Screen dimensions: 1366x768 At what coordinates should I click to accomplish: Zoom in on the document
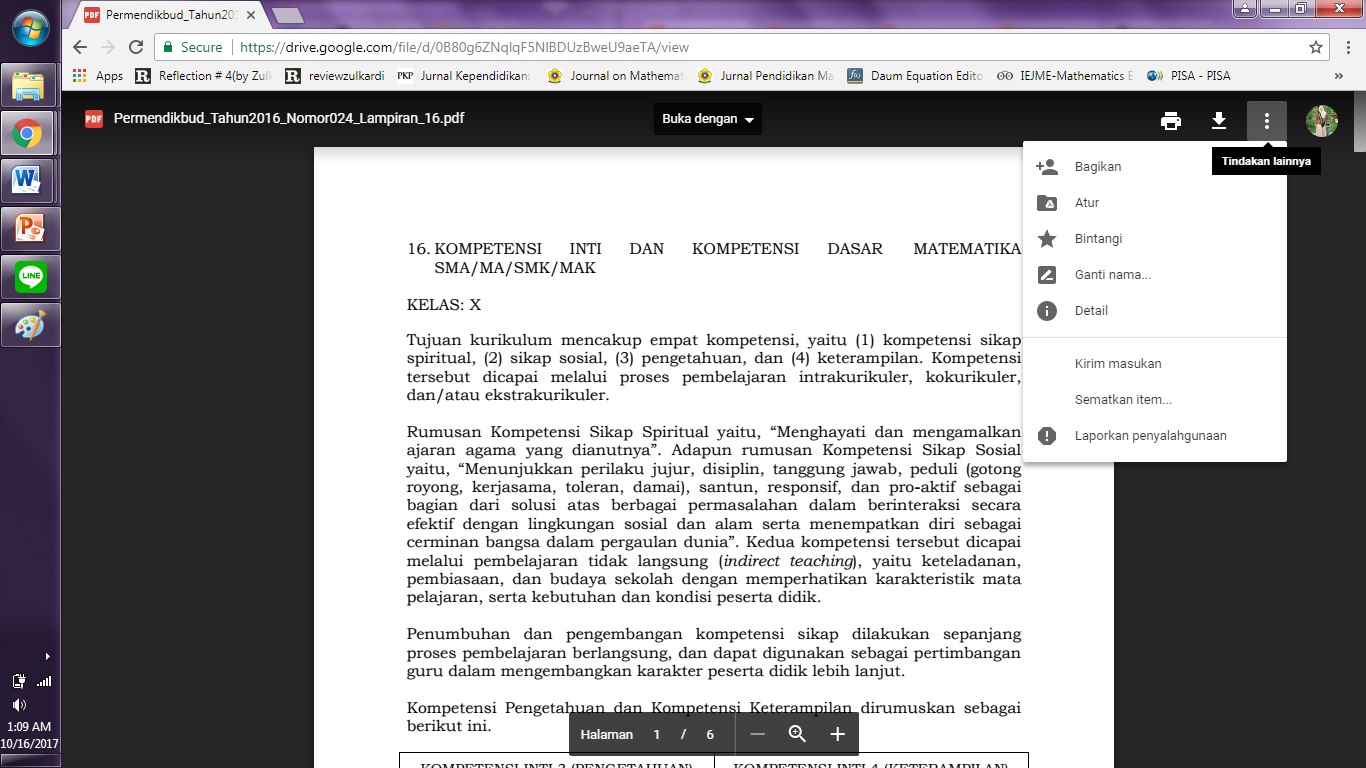click(836, 733)
